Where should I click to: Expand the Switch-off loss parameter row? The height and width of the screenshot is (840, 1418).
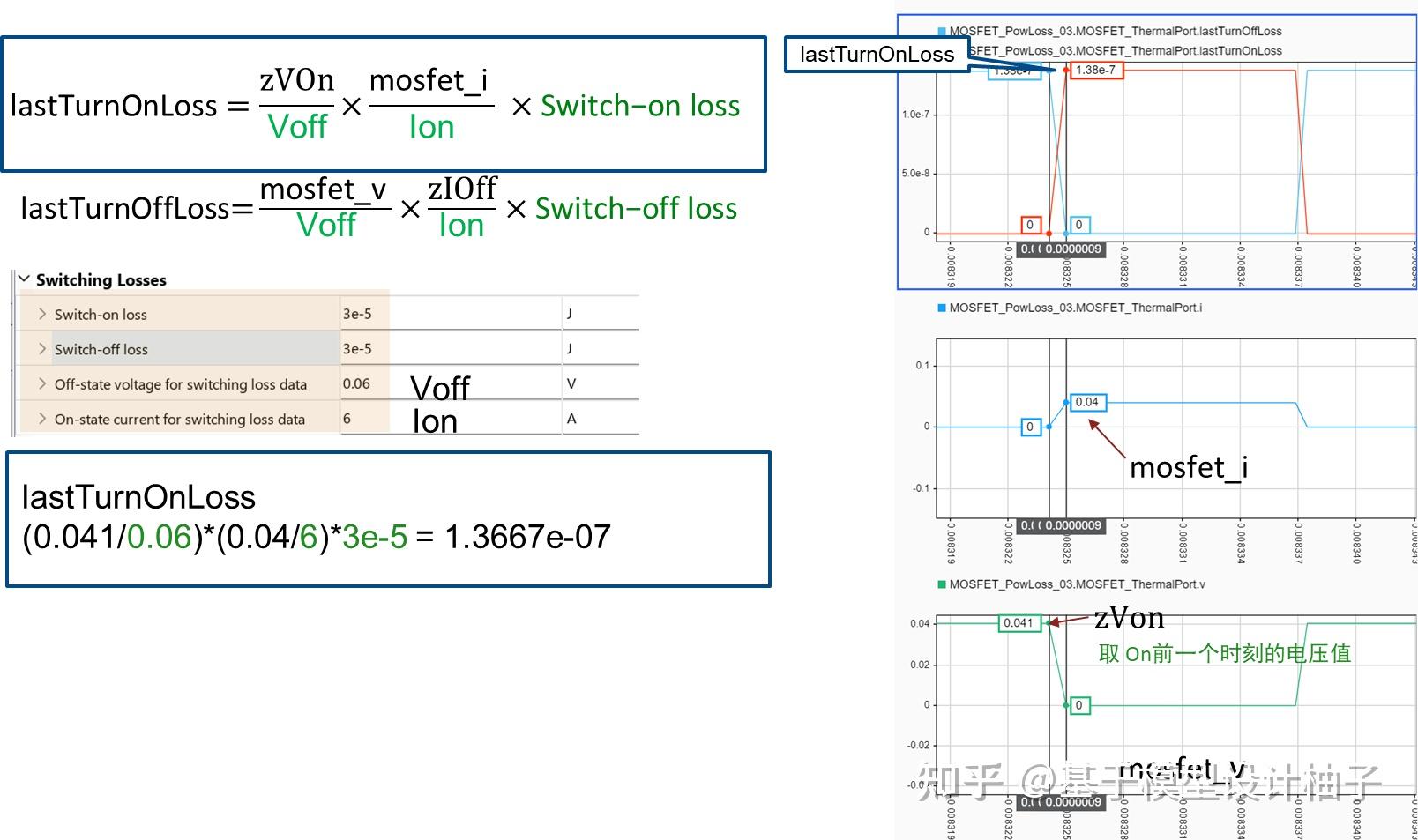42,349
